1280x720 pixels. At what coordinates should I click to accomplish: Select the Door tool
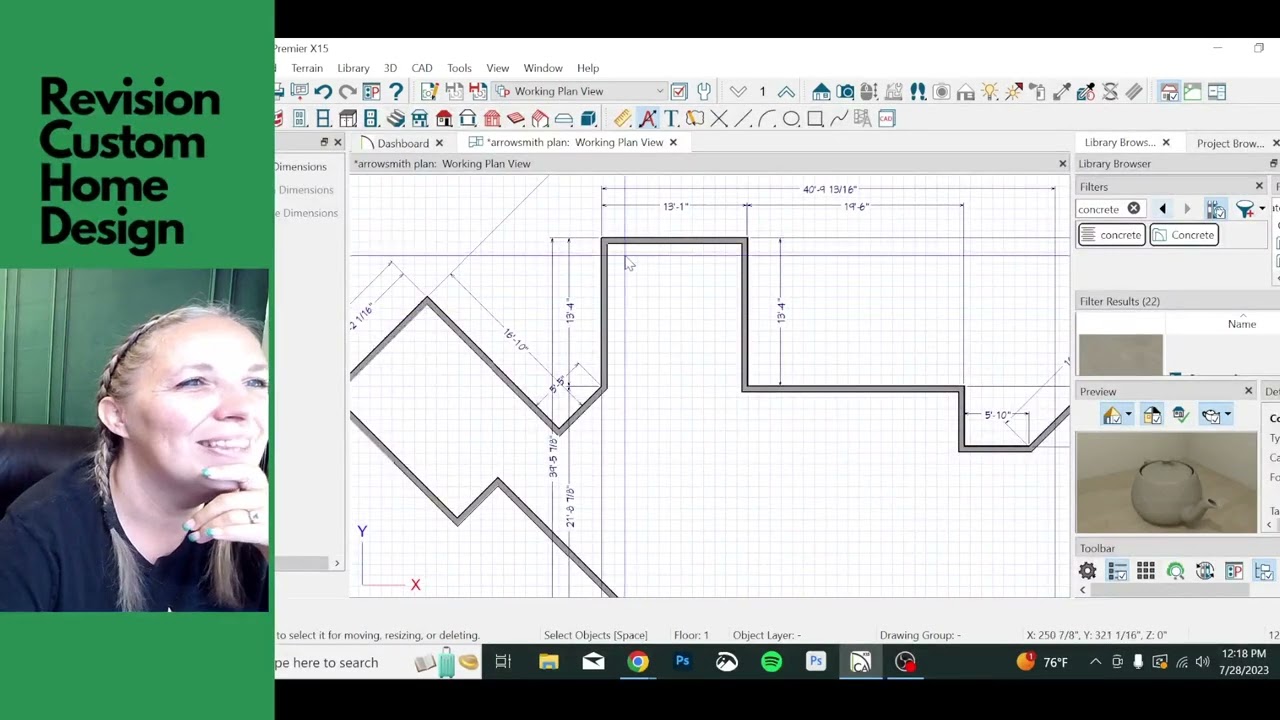(x=299, y=118)
